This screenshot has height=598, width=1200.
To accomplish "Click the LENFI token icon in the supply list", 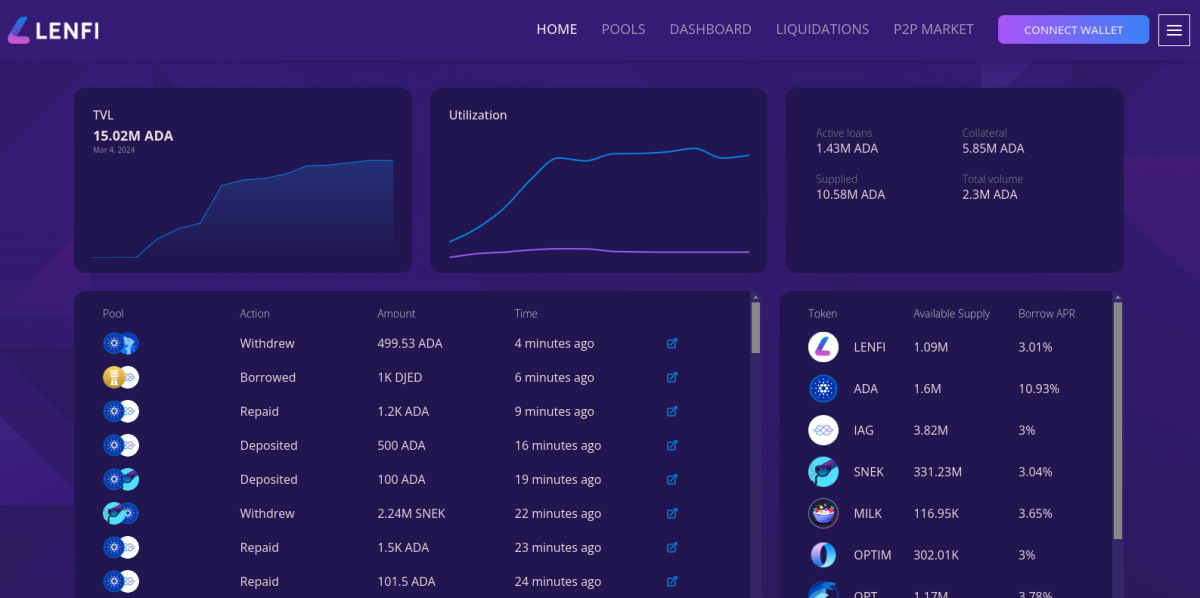I will point(823,347).
